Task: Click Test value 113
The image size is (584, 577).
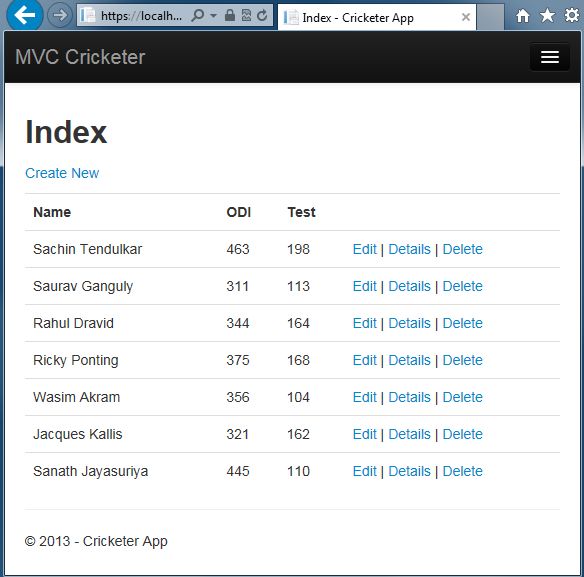Action: [298, 286]
